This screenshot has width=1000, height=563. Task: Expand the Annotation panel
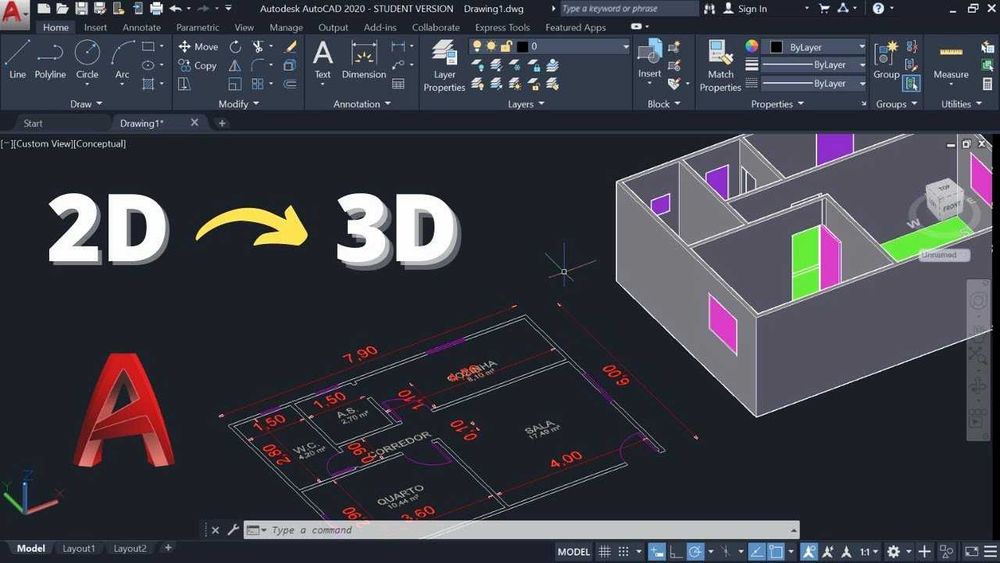(x=362, y=104)
